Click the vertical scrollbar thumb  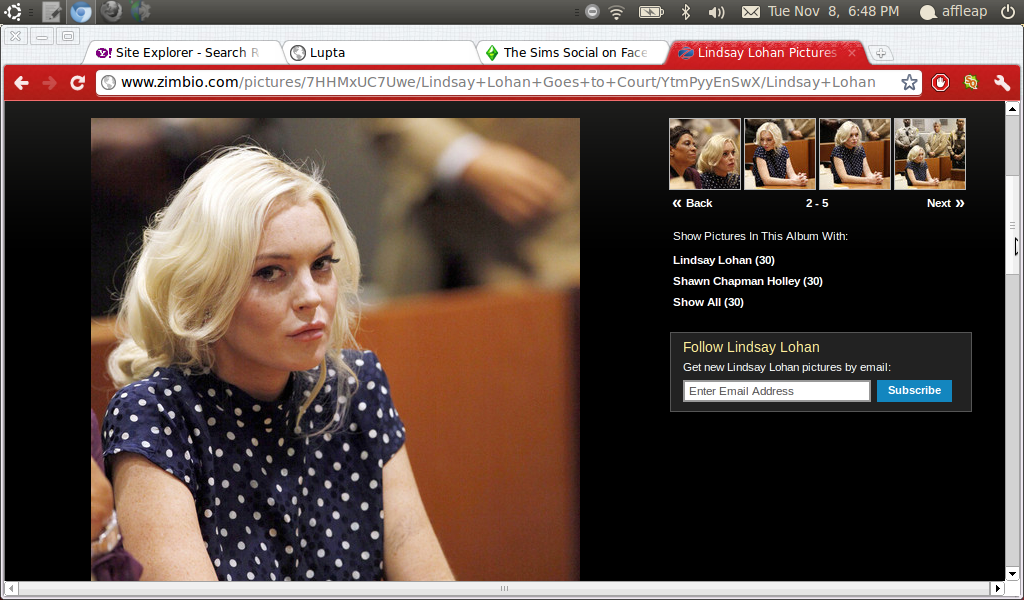[1012, 225]
